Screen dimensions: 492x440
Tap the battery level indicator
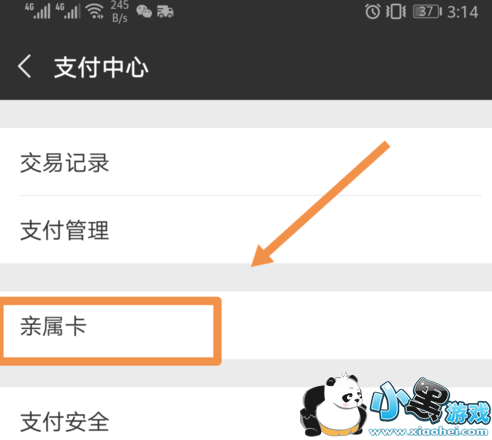(x=427, y=12)
